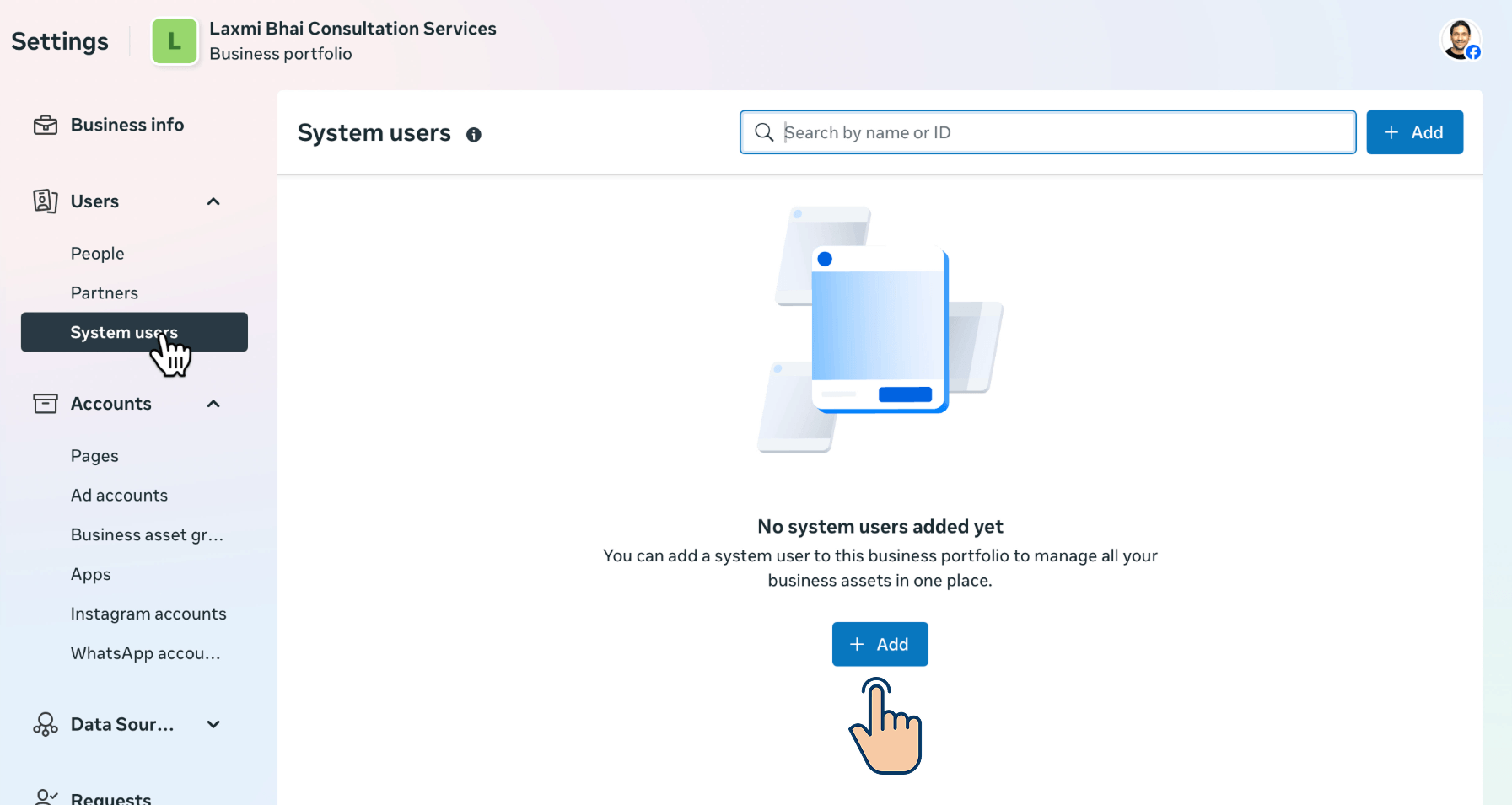This screenshot has width=1512, height=805.
Task: Open the System users info tooltip icon
Action: [x=474, y=135]
